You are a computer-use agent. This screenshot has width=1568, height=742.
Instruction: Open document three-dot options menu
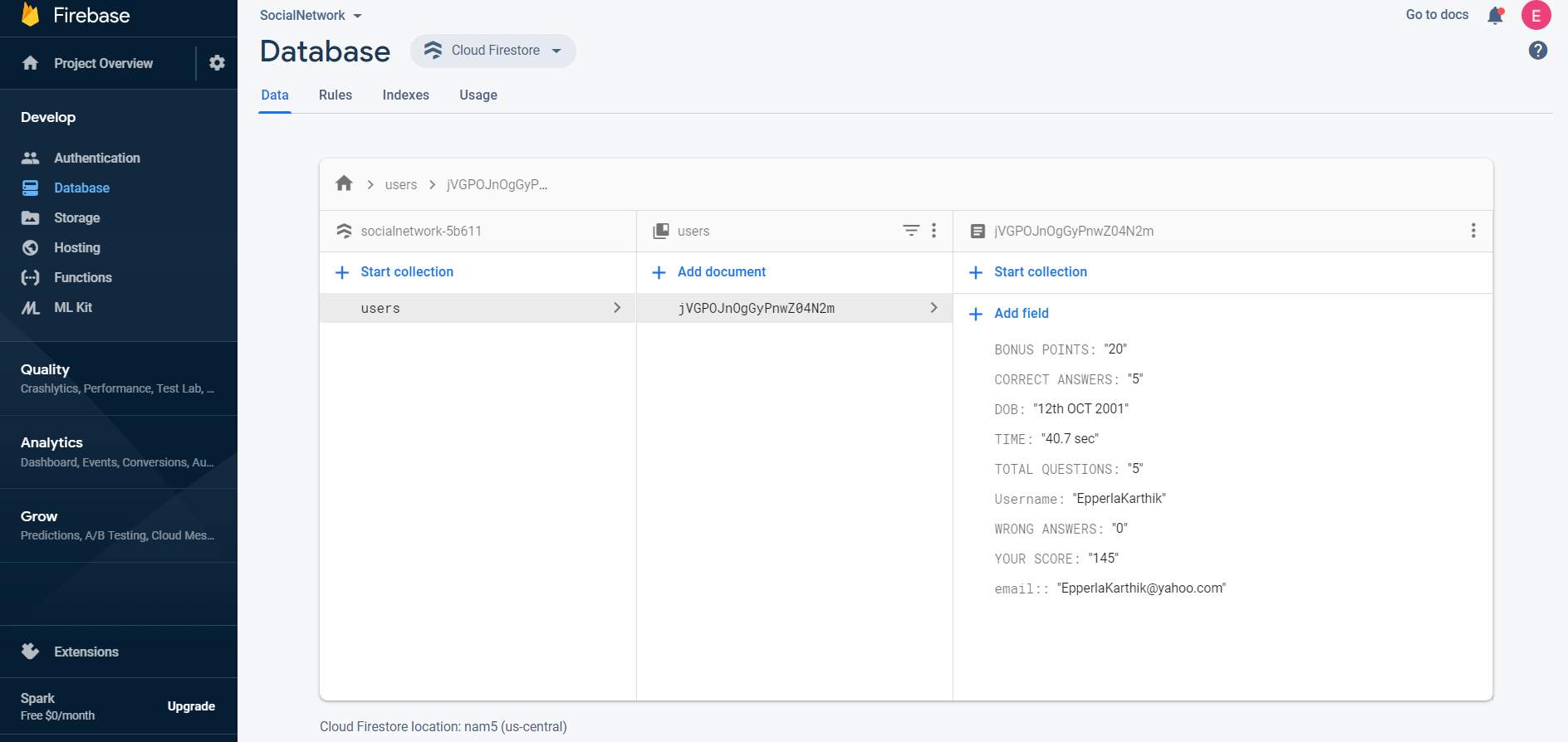point(1473,231)
